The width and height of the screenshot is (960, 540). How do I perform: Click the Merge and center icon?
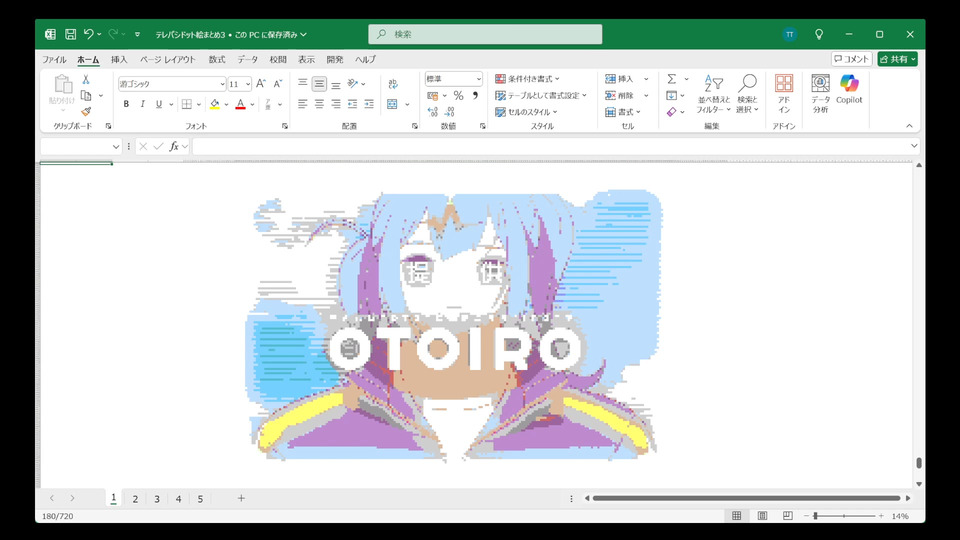(392, 104)
